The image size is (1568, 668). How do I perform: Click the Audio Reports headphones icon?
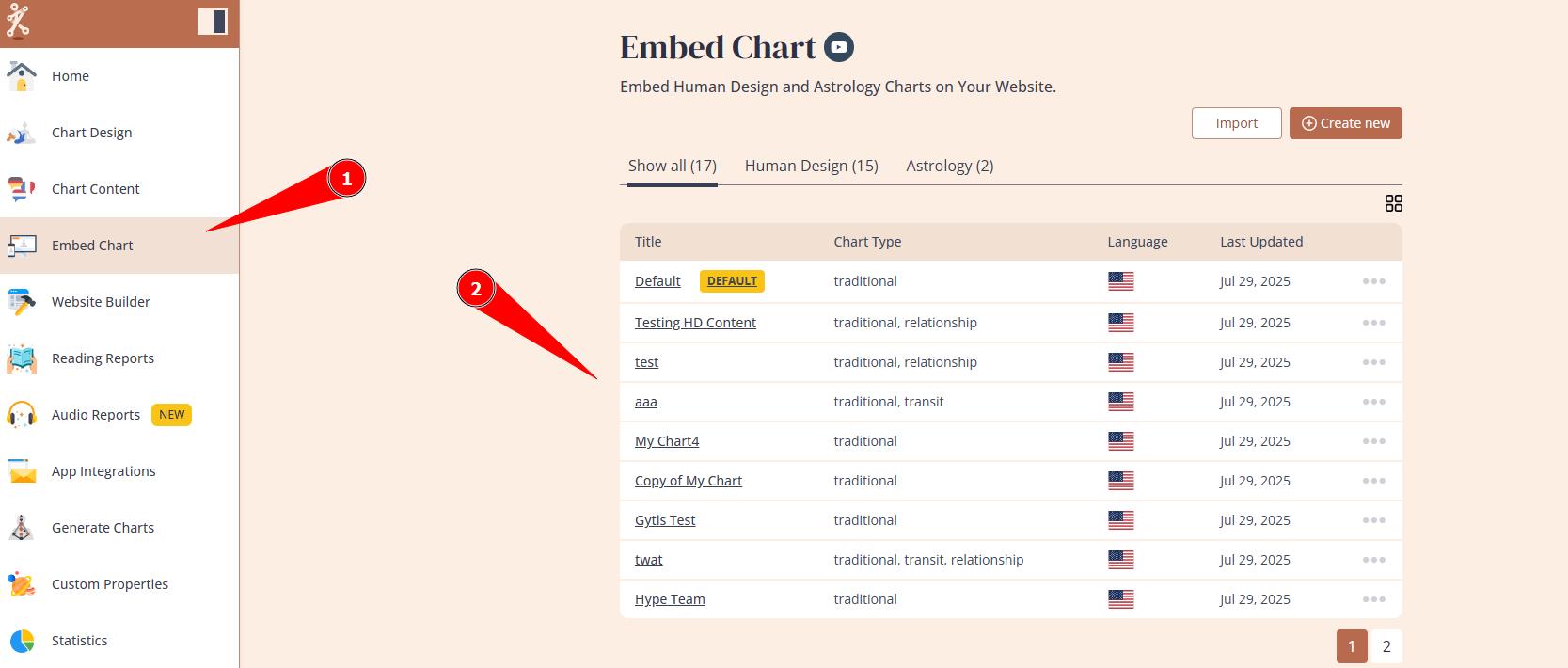point(22,415)
